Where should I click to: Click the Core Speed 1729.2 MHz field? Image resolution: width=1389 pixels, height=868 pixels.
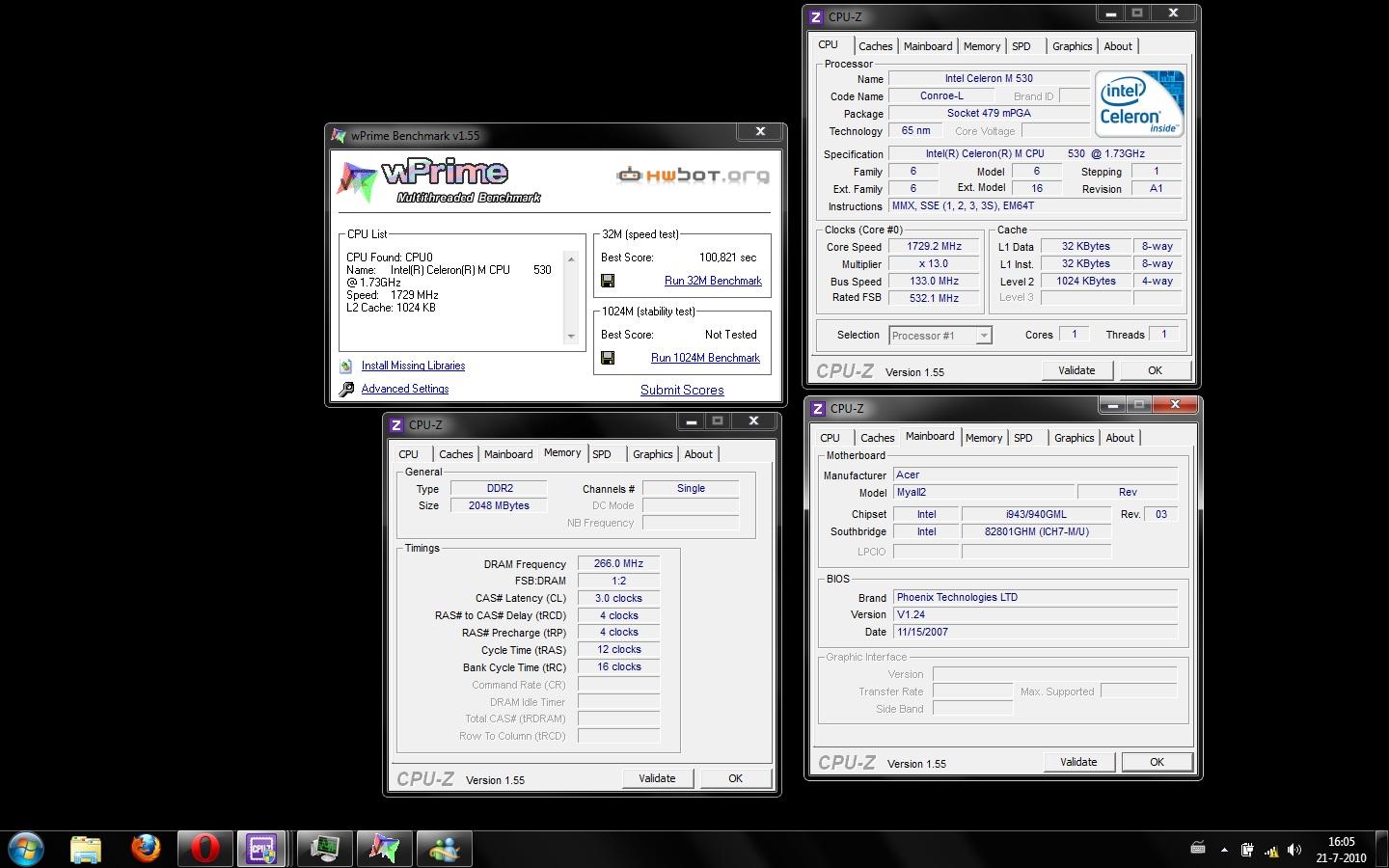[934, 246]
